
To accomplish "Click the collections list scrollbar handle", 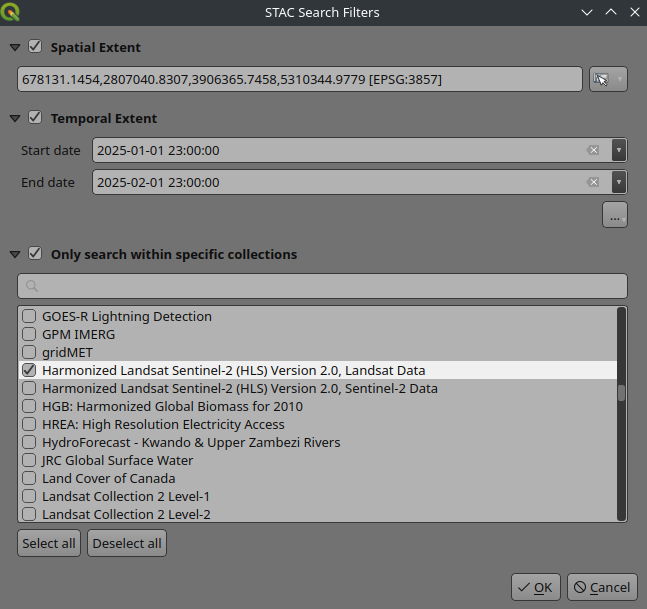I will [x=621, y=393].
